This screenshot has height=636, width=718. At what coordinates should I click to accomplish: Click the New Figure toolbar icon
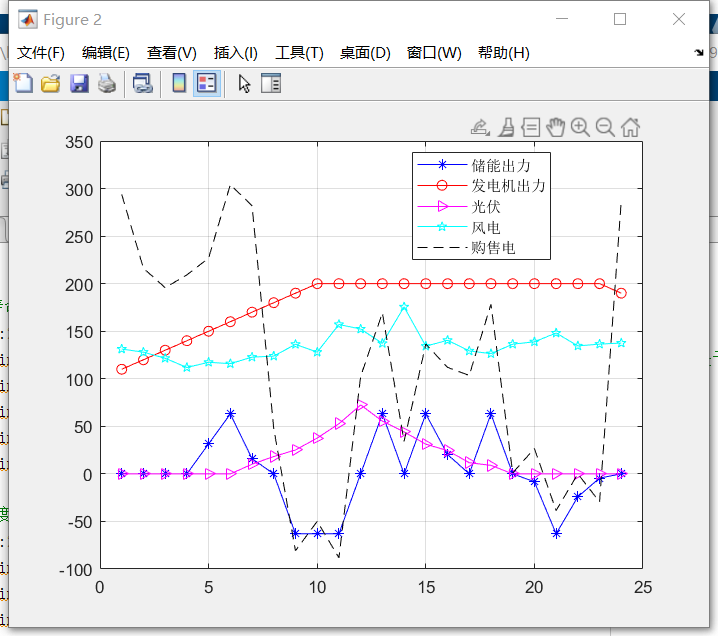click(22, 83)
